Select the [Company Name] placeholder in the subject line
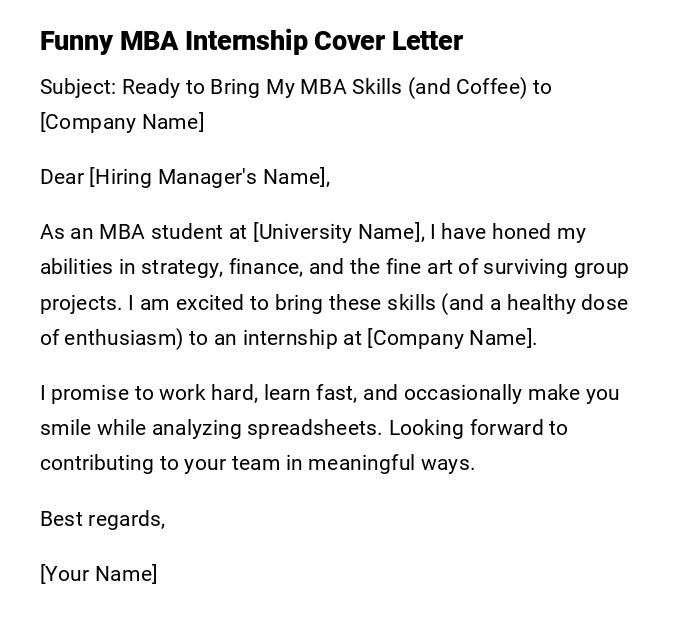Screen dimensions: 700x636 click(122, 122)
